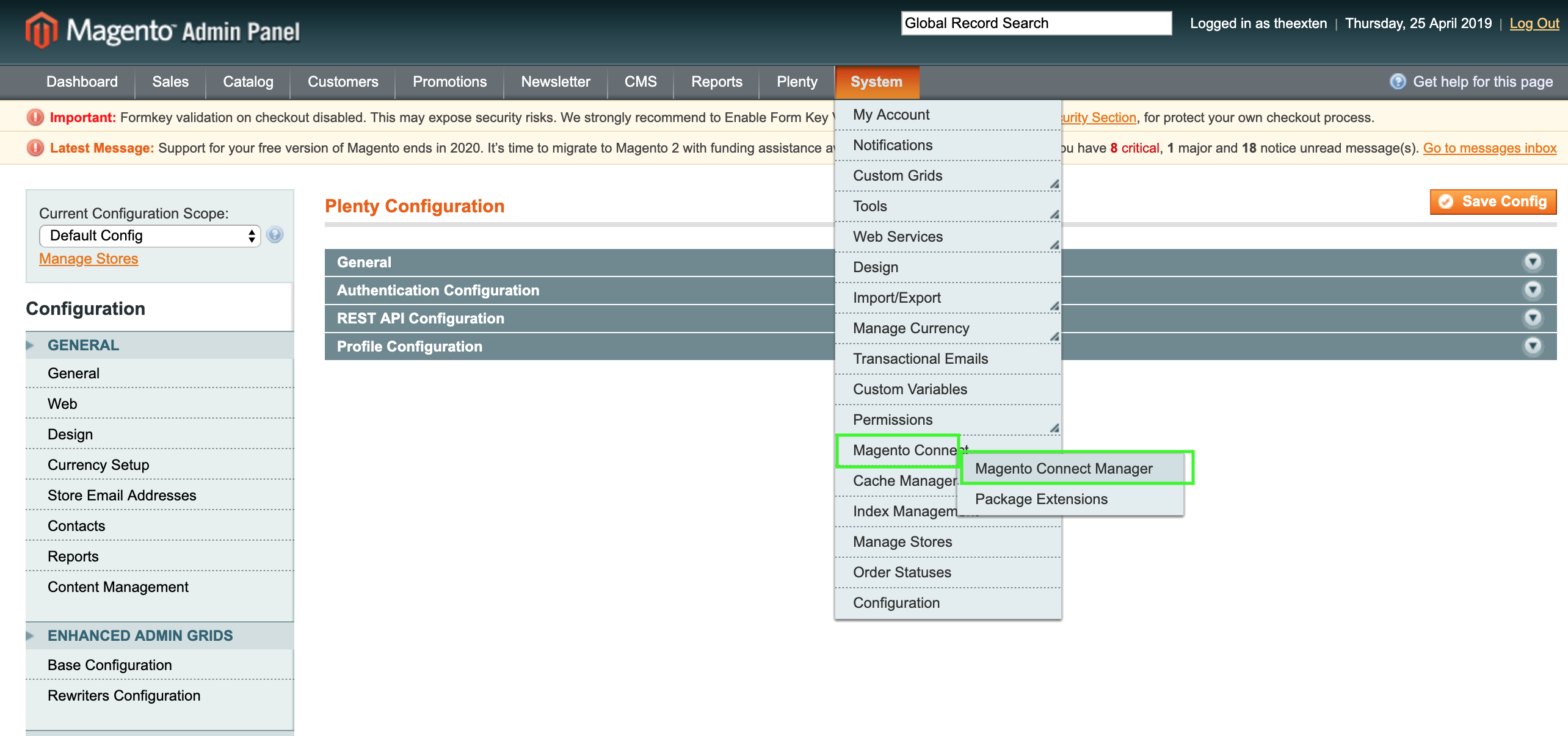Open Store Email Addresses in sidebar
Viewport: 1568px width, 736px height.
[160, 496]
